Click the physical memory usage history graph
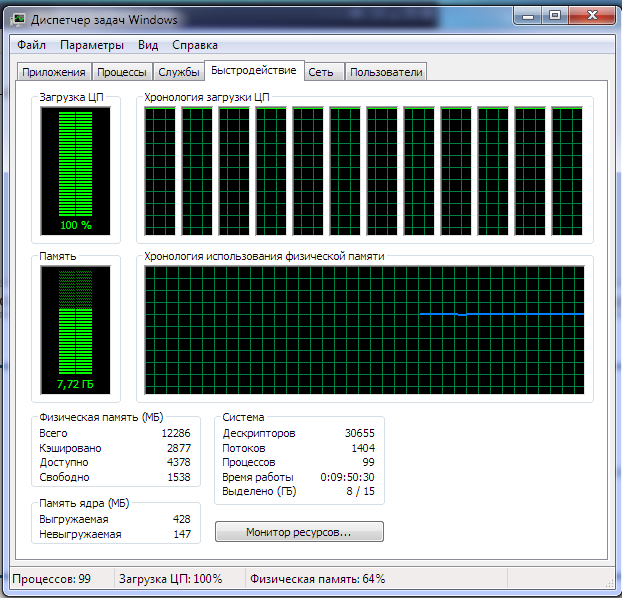Viewport: 622px width, 598px height. [x=364, y=330]
